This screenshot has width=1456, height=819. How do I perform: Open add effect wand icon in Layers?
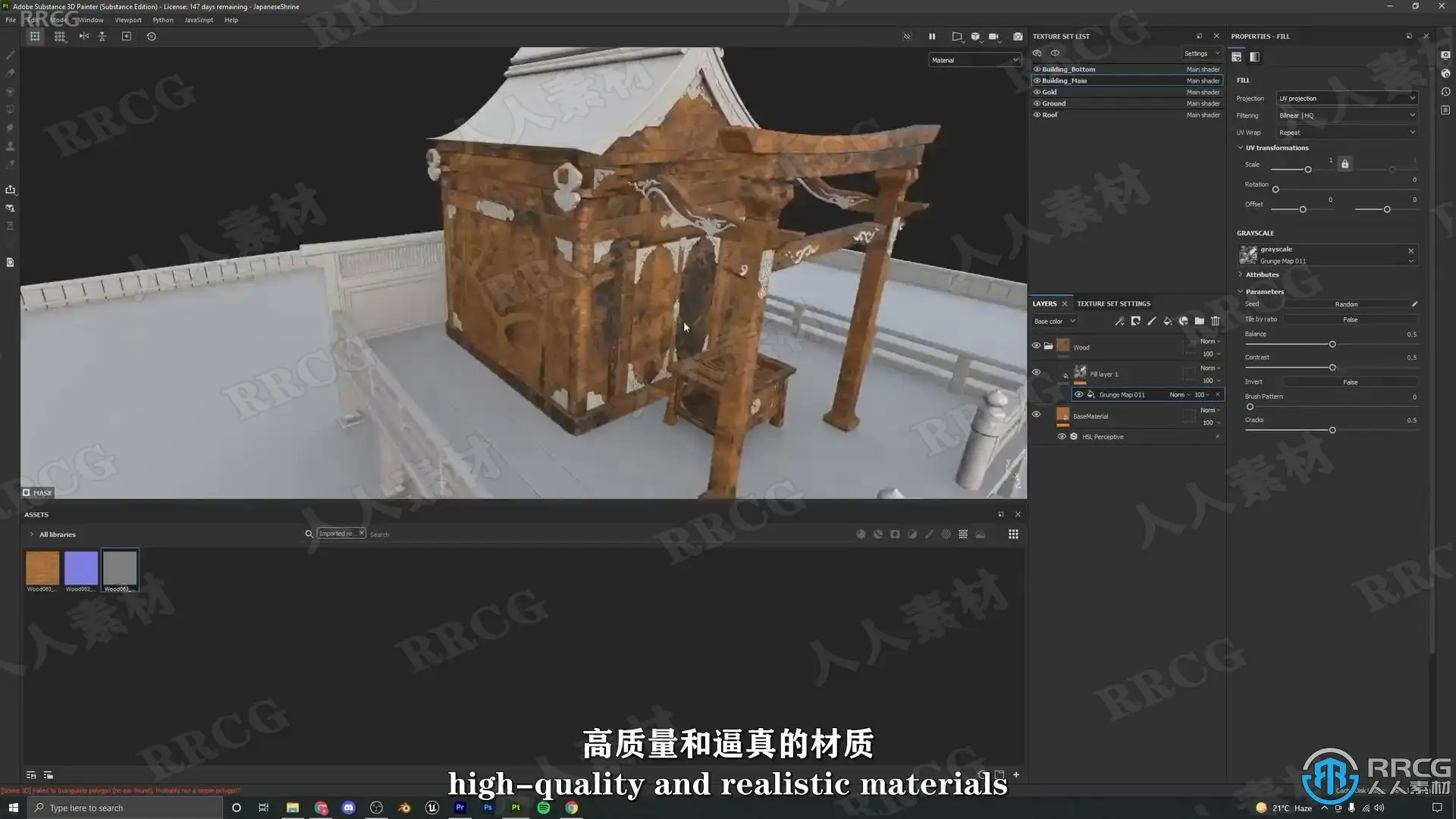pyautogui.click(x=1119, y=322)
